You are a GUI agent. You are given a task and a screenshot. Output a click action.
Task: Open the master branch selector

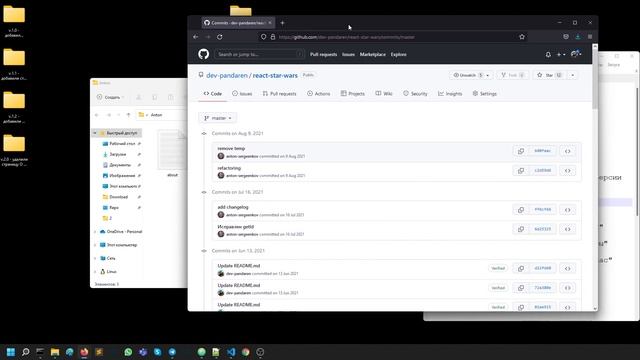(x=218, y=118)
